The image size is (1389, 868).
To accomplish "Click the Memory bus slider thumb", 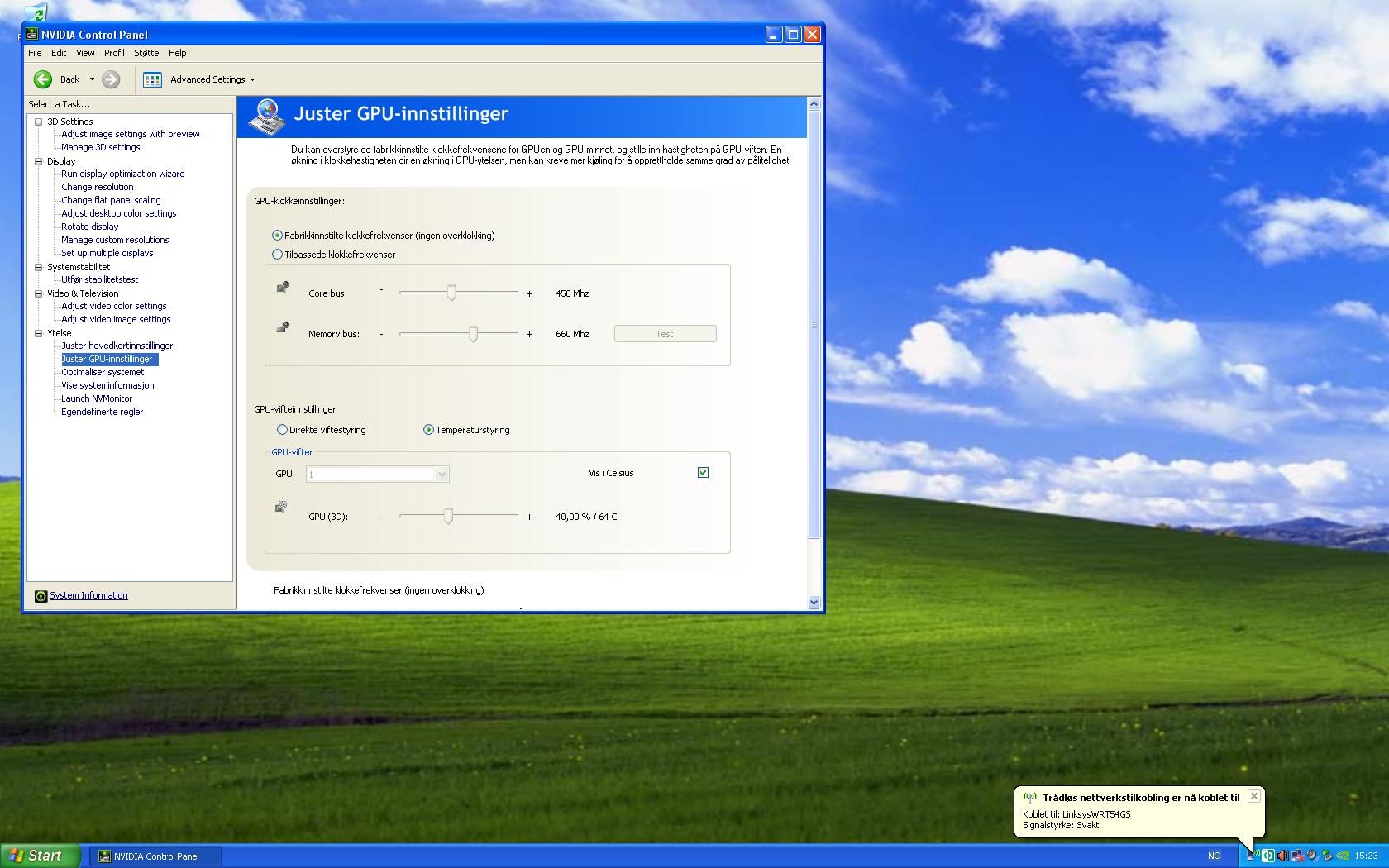I will point(473,333).
